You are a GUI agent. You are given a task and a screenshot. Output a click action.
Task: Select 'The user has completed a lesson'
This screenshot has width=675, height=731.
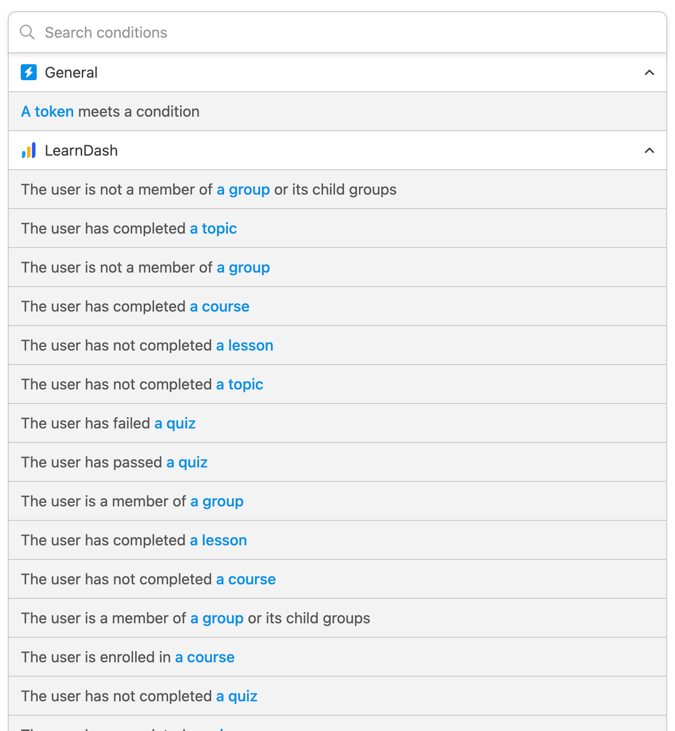(338, 540)
